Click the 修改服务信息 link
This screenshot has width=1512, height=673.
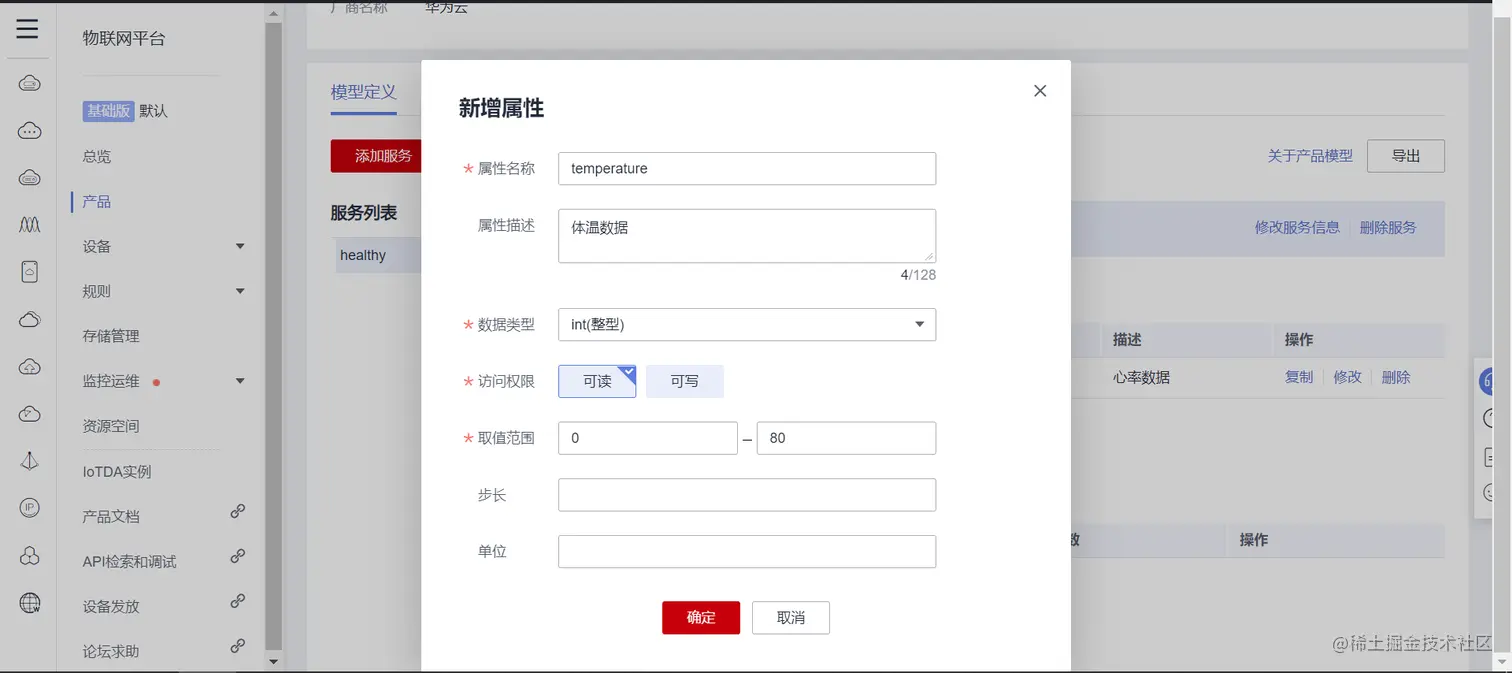pyautogui.click(x=1297, y=227)
